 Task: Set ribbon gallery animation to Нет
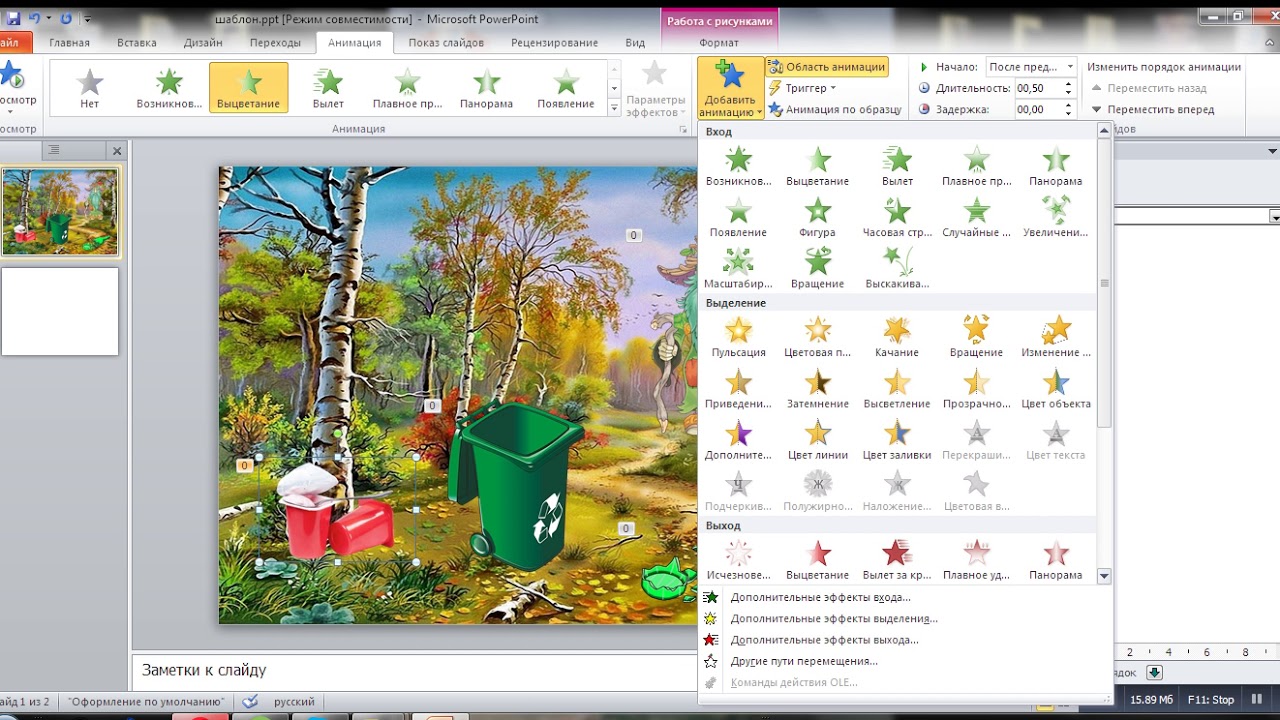90,87
